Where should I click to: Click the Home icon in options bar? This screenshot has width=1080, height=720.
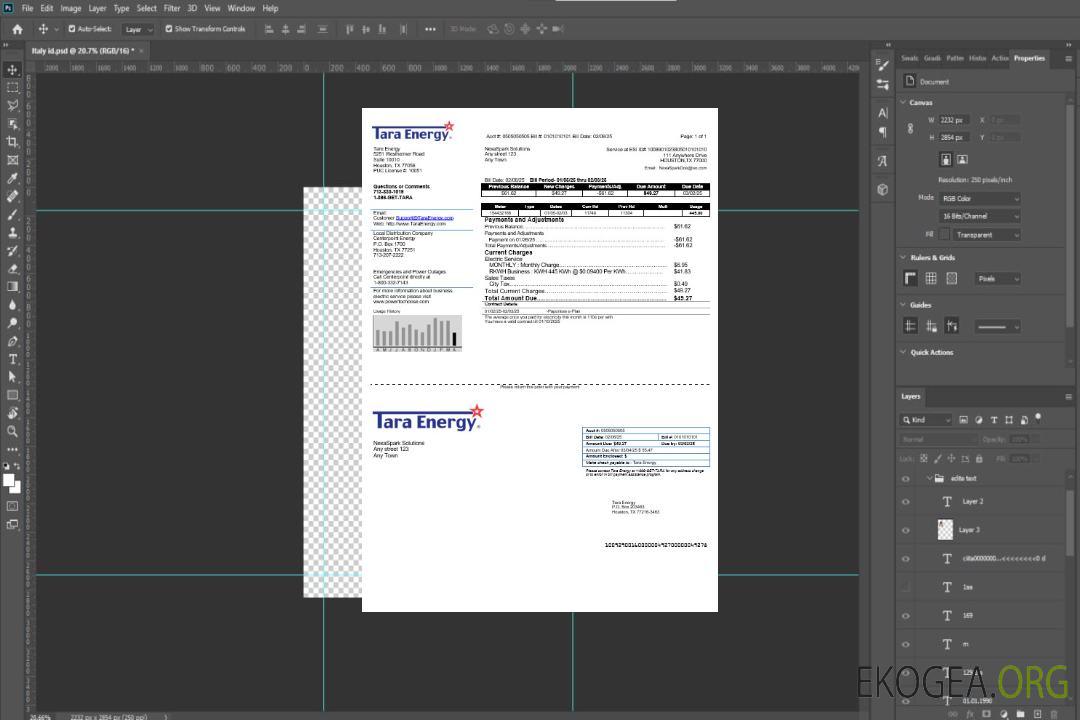[x=17, y=29]
